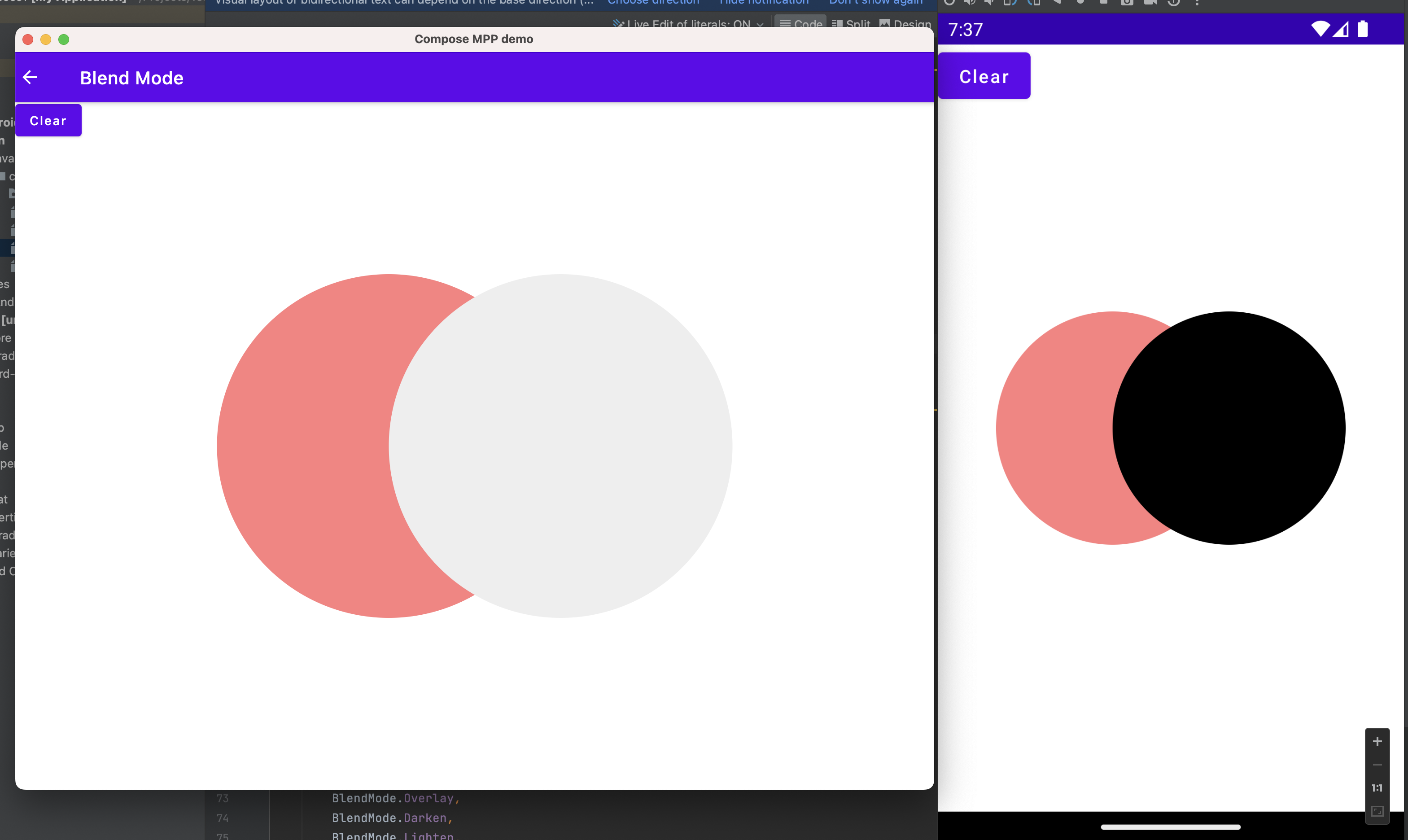Tap the Android home gesture bar
The height and width of the screenshot is (840, 1408).
tap(1170, 827)
